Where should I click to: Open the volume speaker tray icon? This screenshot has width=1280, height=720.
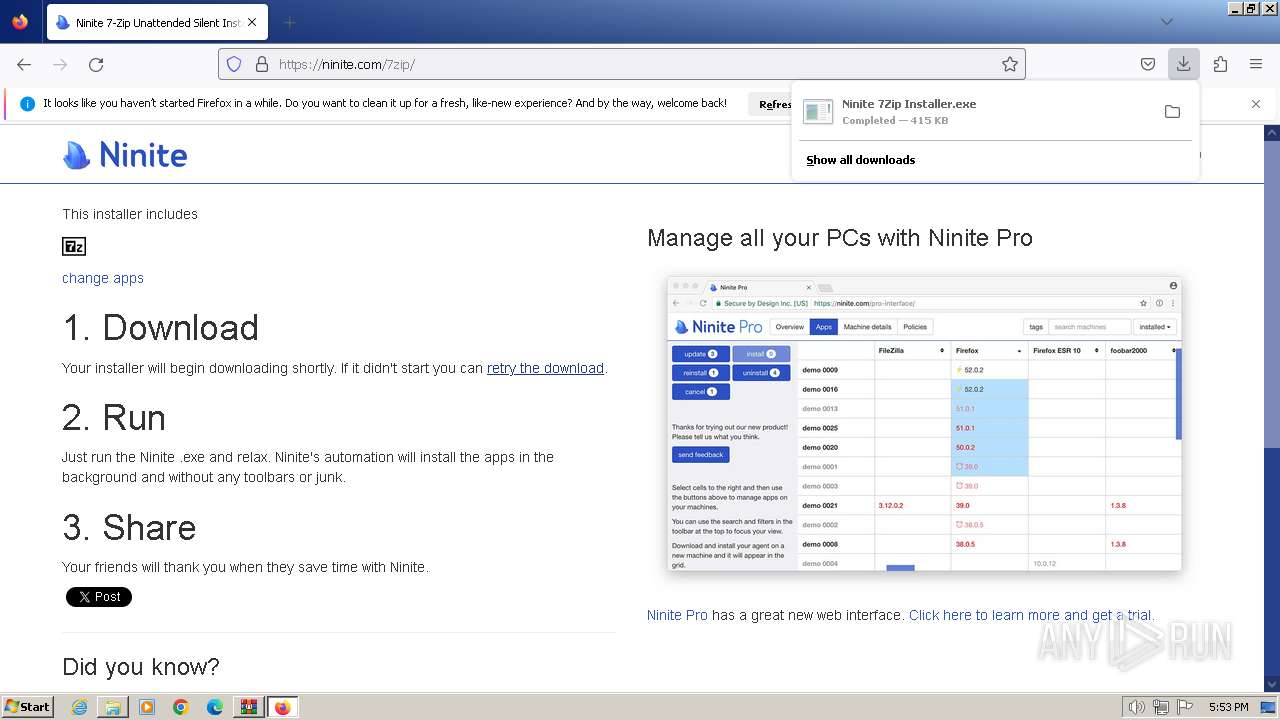pyautogui.click(x=1137, y=707)
